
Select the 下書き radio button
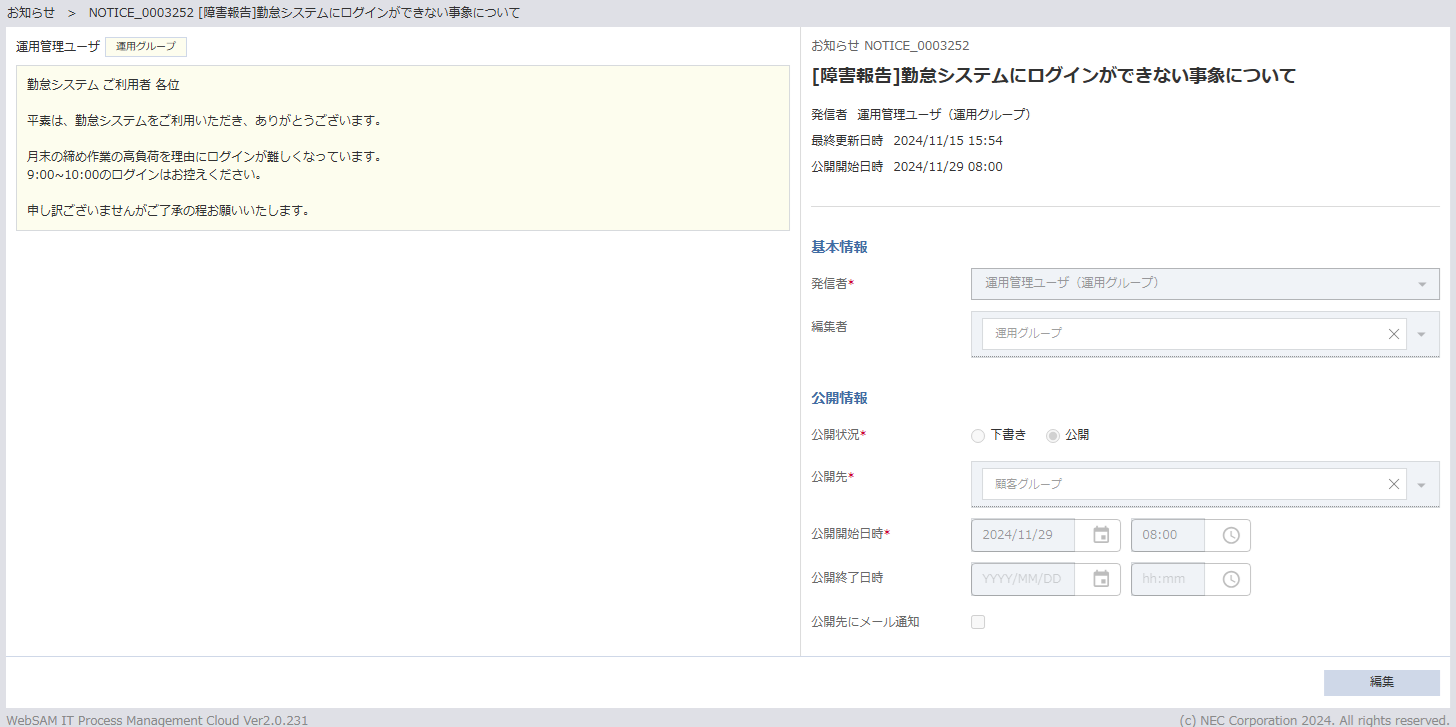(978, 435)
